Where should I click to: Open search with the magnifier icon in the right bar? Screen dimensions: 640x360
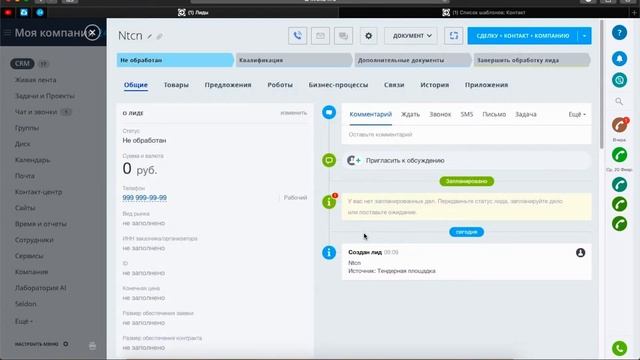pyautogui.click(x=619, y=102)
